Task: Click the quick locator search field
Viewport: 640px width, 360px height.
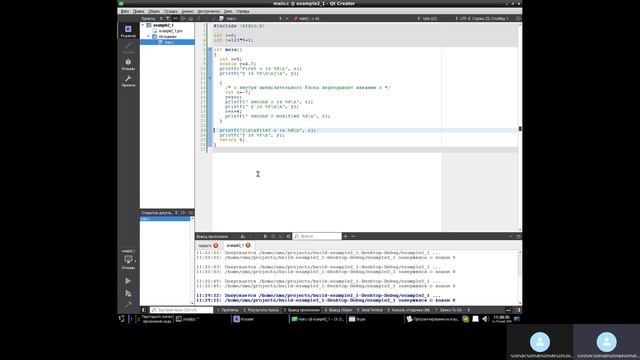Action: (181, 310)
